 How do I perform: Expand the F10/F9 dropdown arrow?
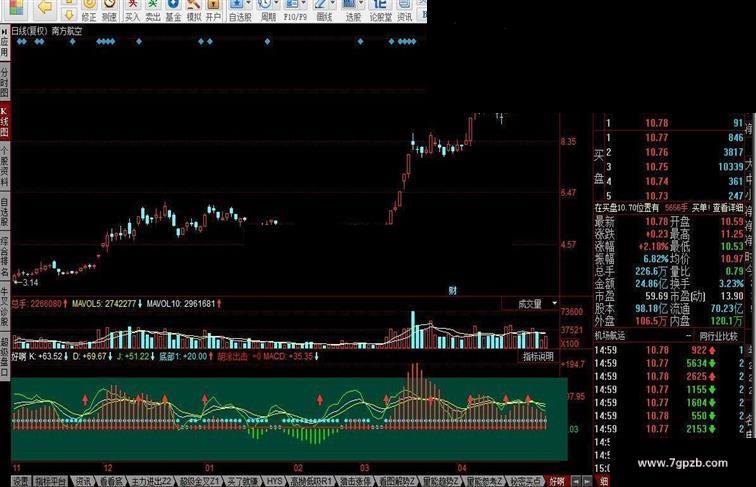[x=303, y=4]
